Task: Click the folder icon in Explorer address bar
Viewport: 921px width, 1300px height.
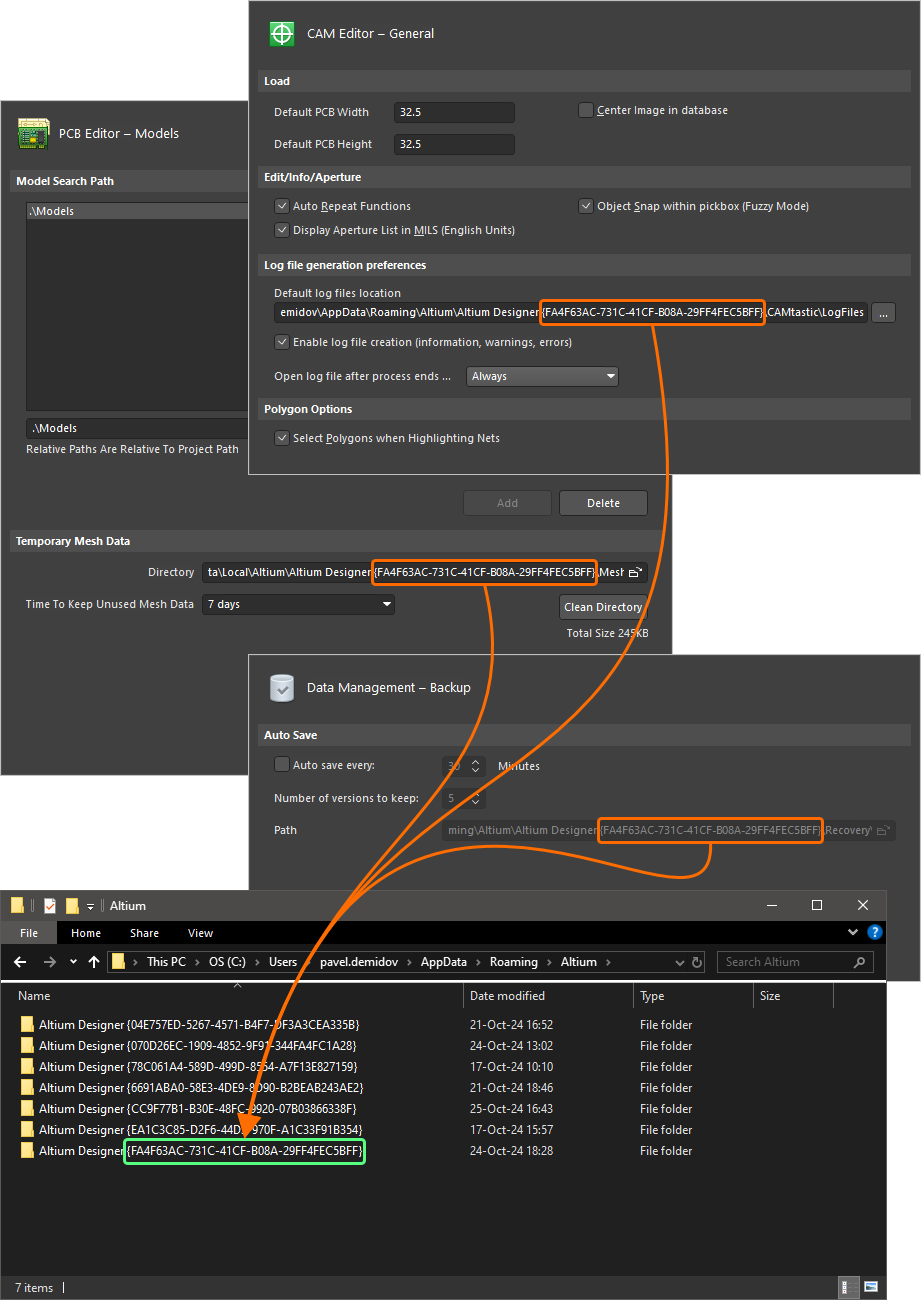Action: click(119, 962)
